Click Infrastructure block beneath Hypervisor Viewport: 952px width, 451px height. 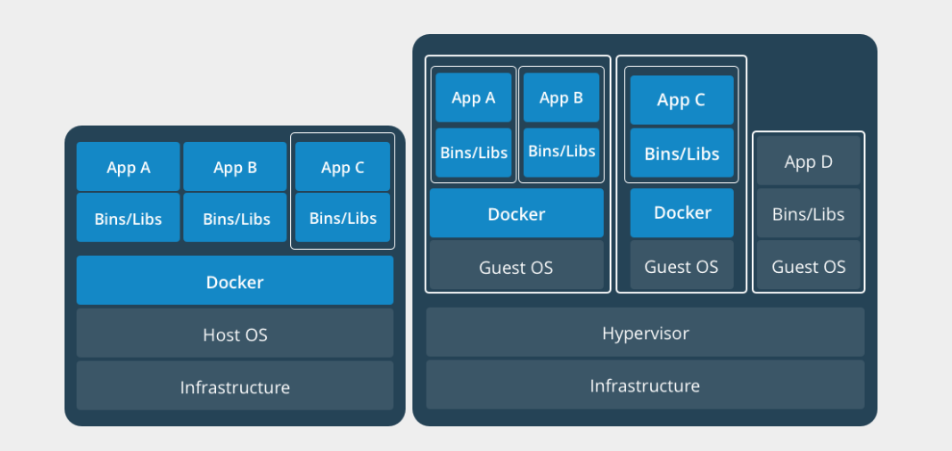pos(645,384)
